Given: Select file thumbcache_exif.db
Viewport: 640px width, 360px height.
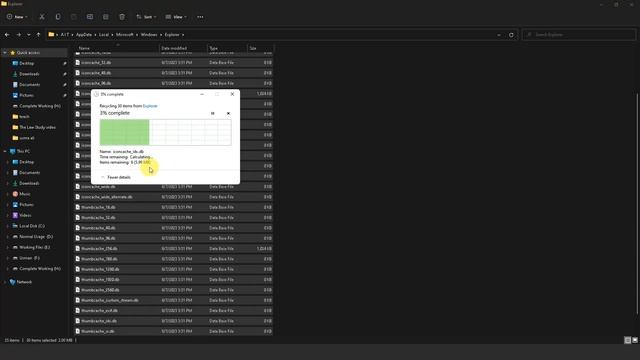Looking at the screenshot, I should (173, 311).
